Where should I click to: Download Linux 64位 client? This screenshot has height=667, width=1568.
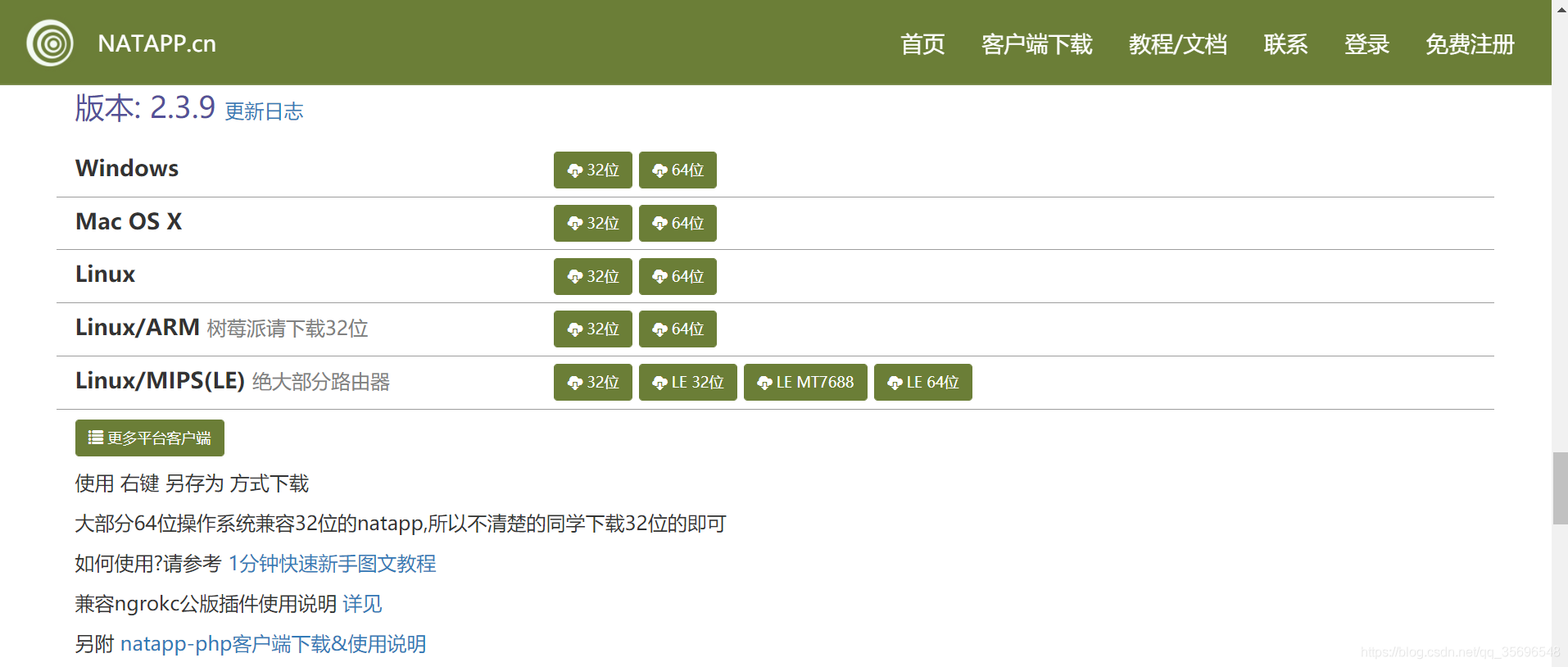(678, 276)
